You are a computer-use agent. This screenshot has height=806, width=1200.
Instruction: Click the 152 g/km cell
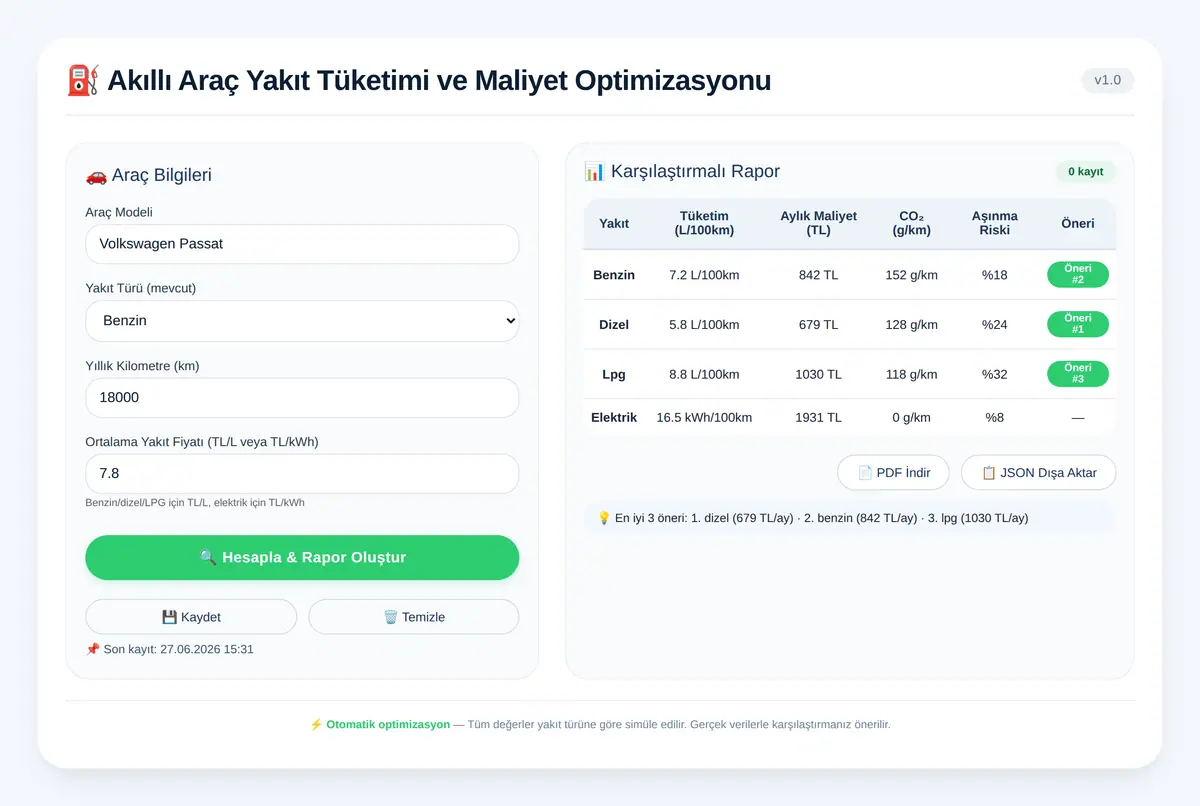[x=912, y=274]
